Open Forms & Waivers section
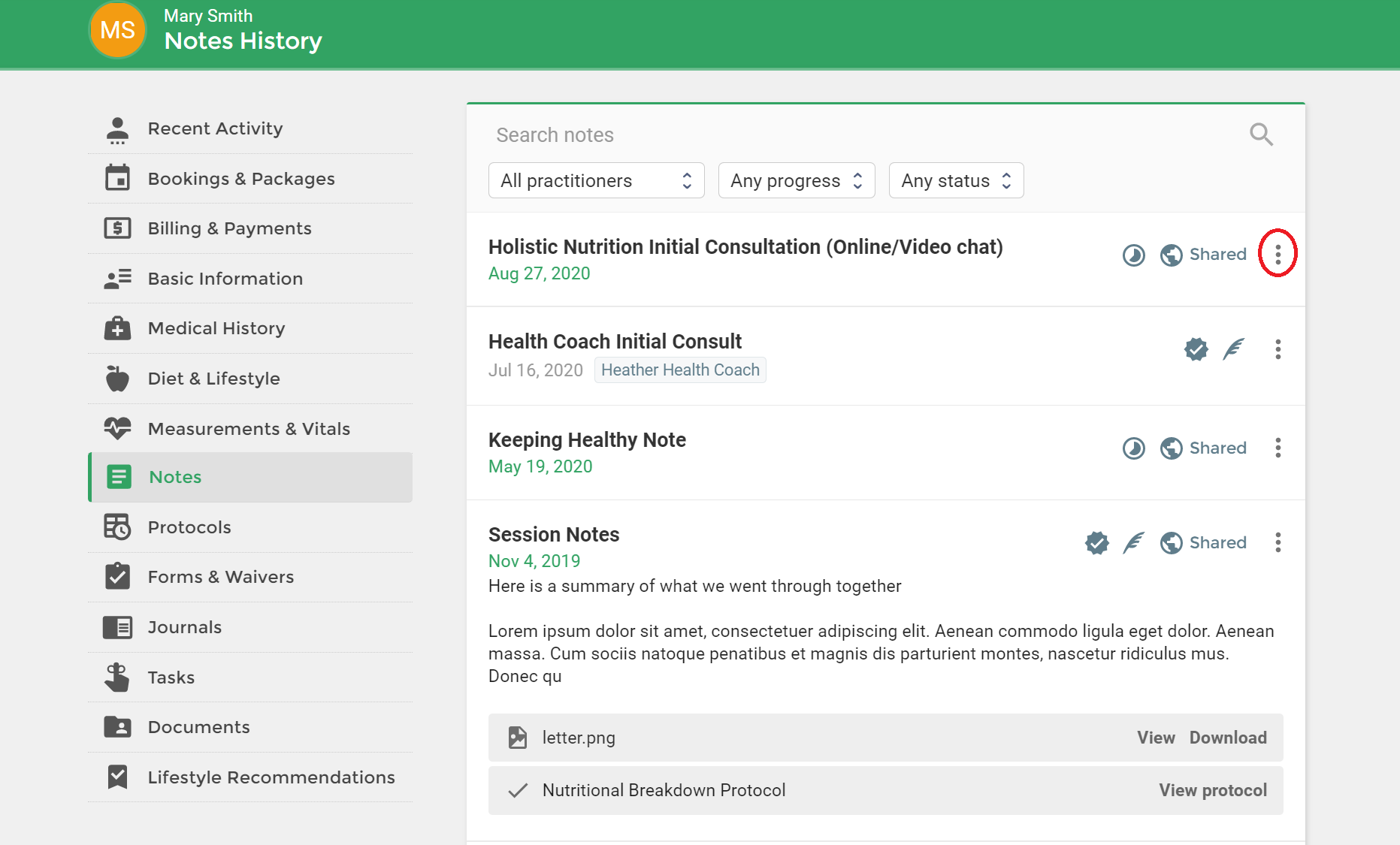This screenshot has height=845, width=1400. coord(250,577)
